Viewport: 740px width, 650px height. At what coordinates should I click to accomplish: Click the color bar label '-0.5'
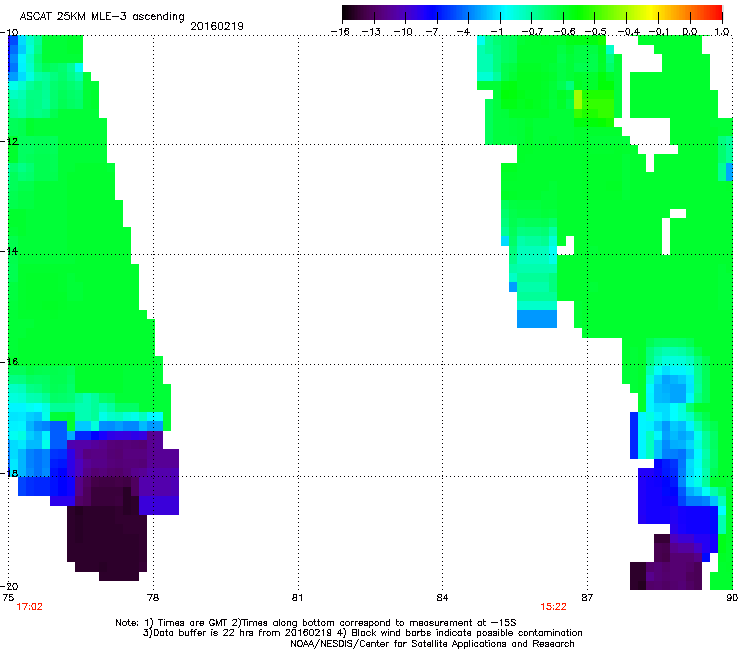click(x=596, y=32)
